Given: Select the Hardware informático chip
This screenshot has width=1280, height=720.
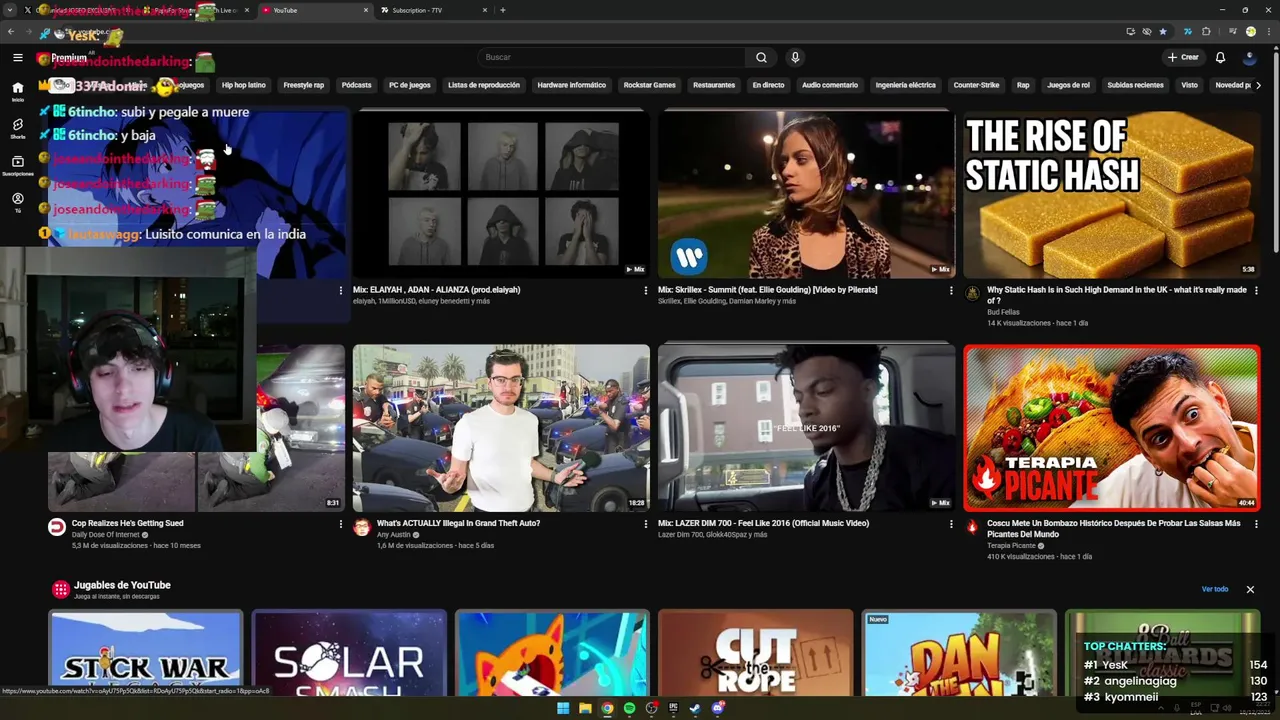Looking at the screenshot, I should click(x=572, y=85).
